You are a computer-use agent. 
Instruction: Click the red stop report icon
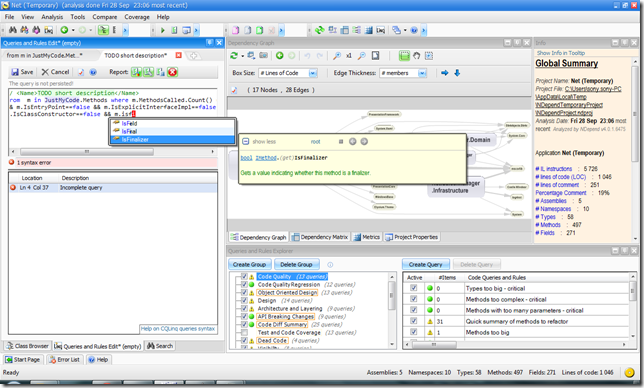pyautogui.click(x=172, y=72)
